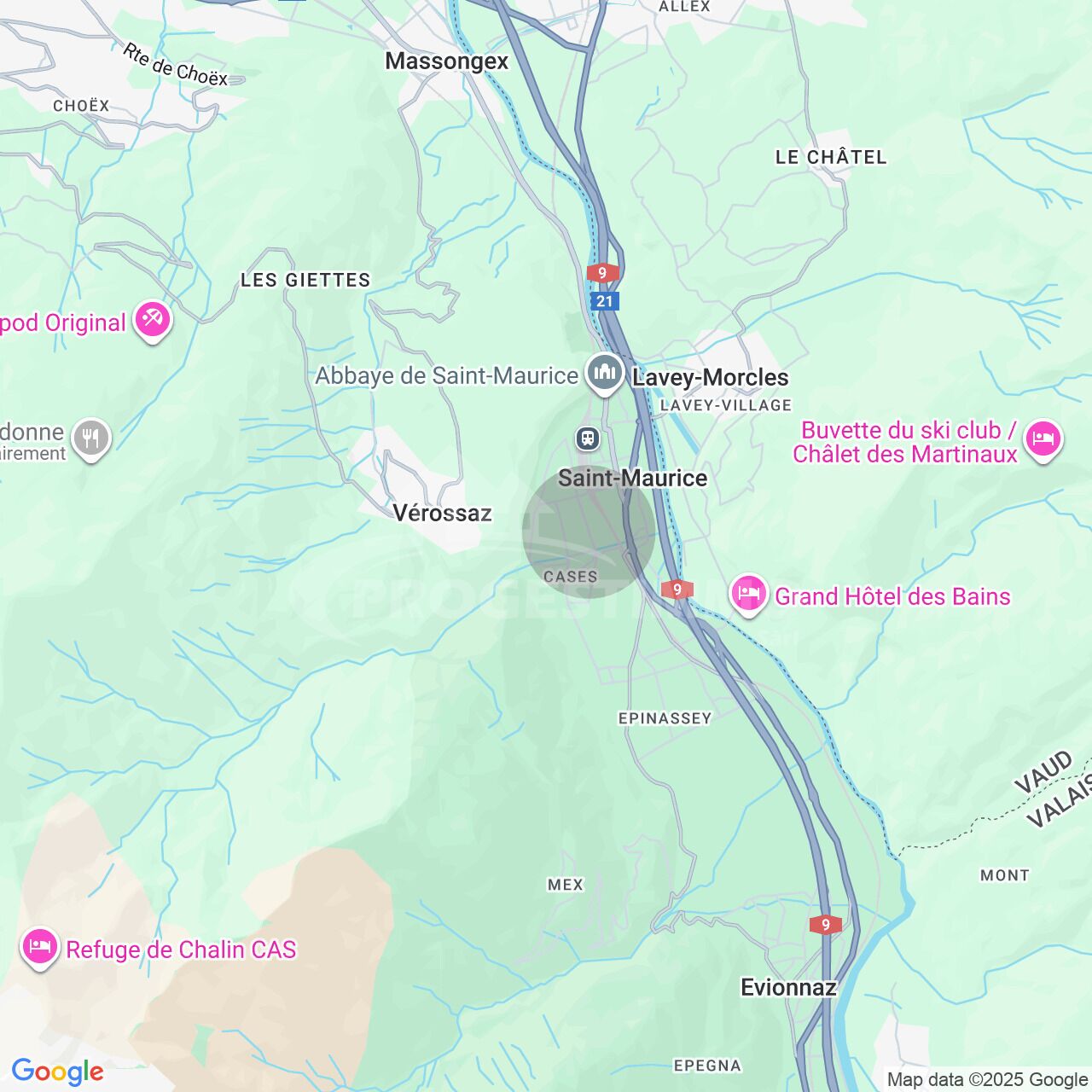Click the Refuge de Chalin CAS lodging pin

click(39, 947)
